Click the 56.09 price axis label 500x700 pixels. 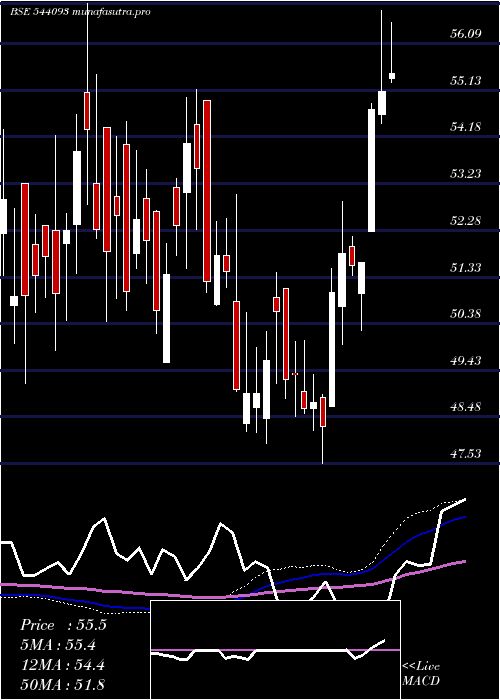click(466, 33)
